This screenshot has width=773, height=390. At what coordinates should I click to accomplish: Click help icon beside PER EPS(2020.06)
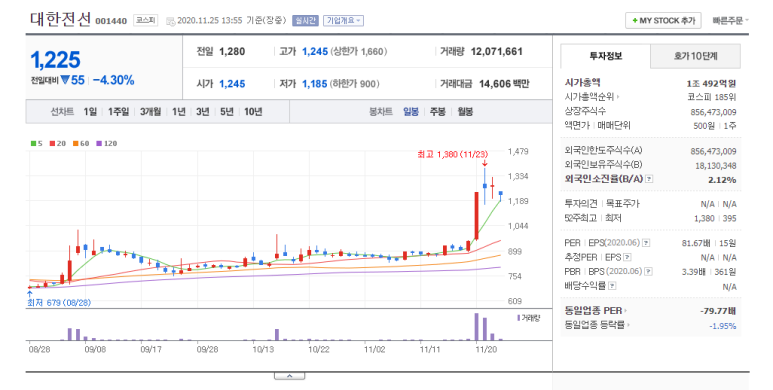click(x=646, y=243)
